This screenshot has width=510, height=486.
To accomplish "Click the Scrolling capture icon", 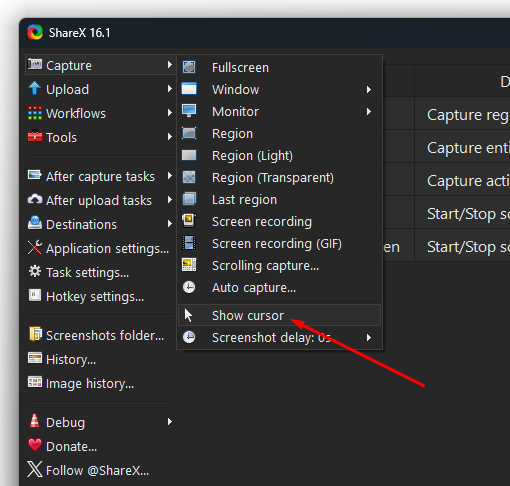I will (189, 265).
